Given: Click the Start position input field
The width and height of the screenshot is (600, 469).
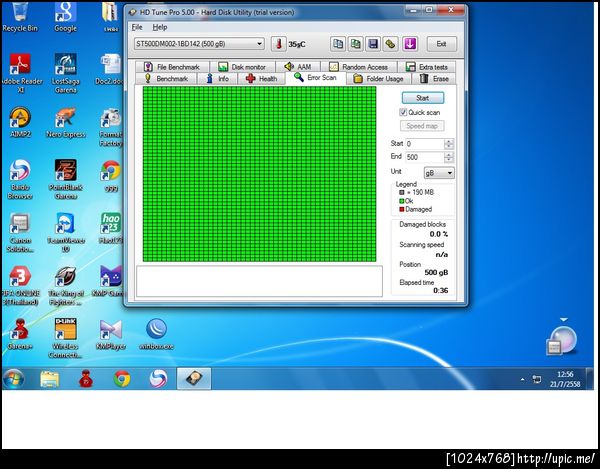Looking at the screenshot, I should click(x=425, y=144).
